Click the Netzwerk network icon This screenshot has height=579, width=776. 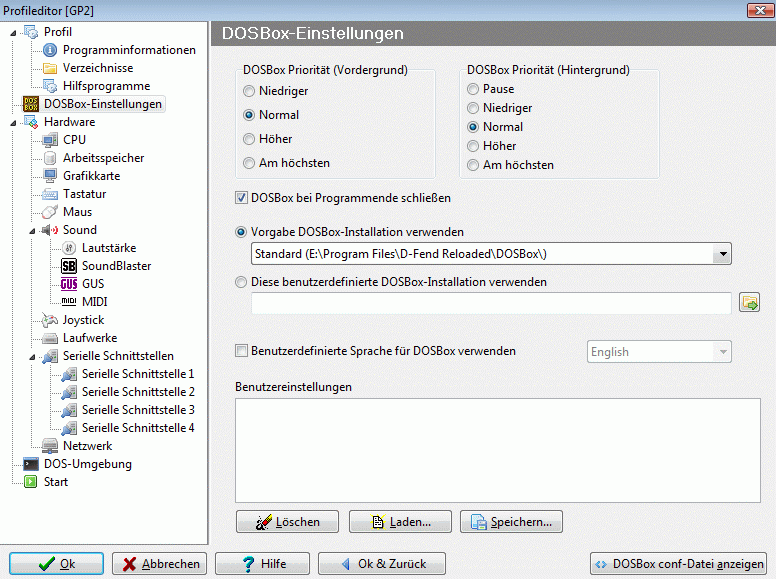[50, 446]
